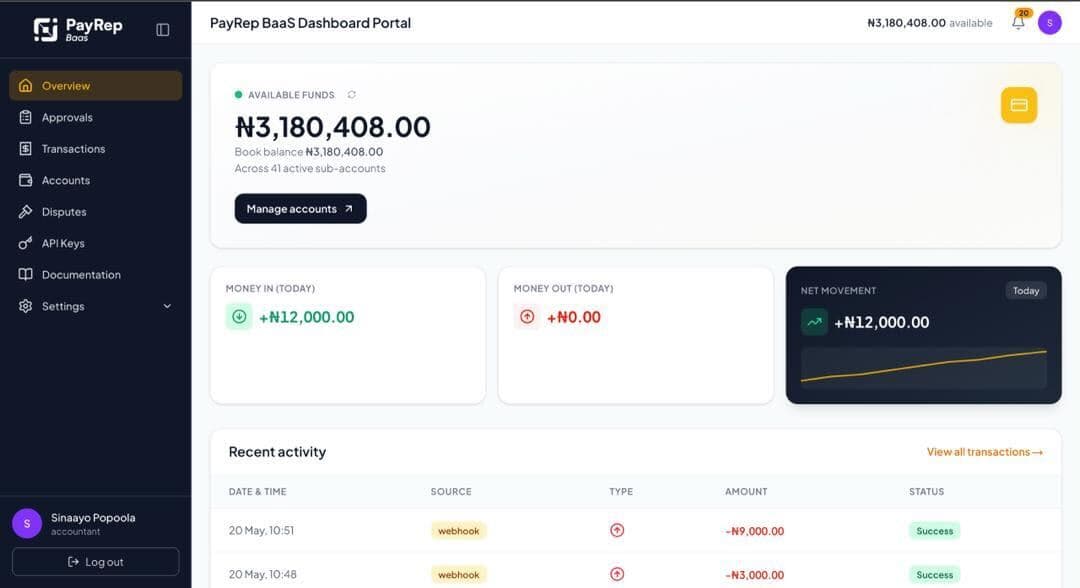Click the type icon in 10:48 row
Image resolution: width=1080 pixels, height=588 pixels.
pos(617,574)
